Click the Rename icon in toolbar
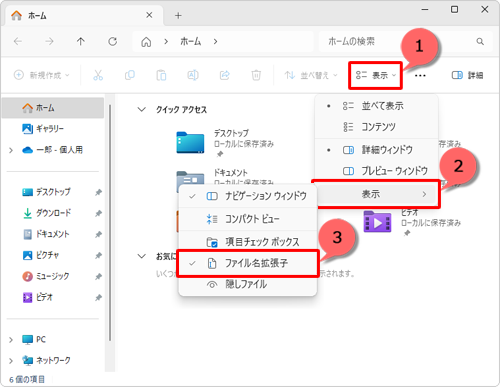Image resolution: width=500 pixels, height=387 pixels. [x=193, y=75]
